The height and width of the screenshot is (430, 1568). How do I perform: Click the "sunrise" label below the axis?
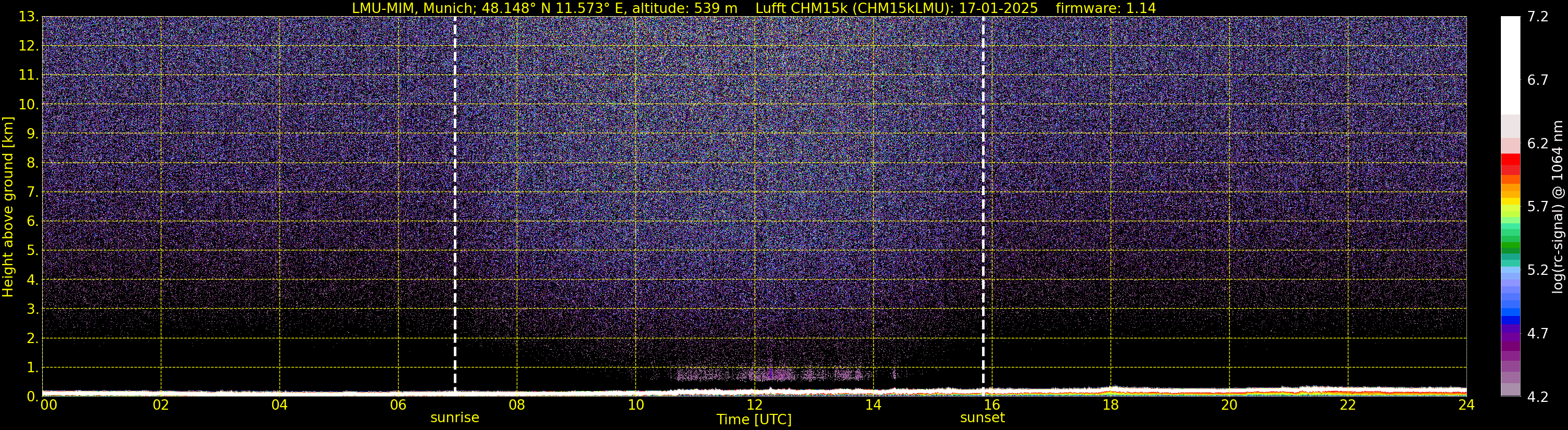click(x=455, y=418)
